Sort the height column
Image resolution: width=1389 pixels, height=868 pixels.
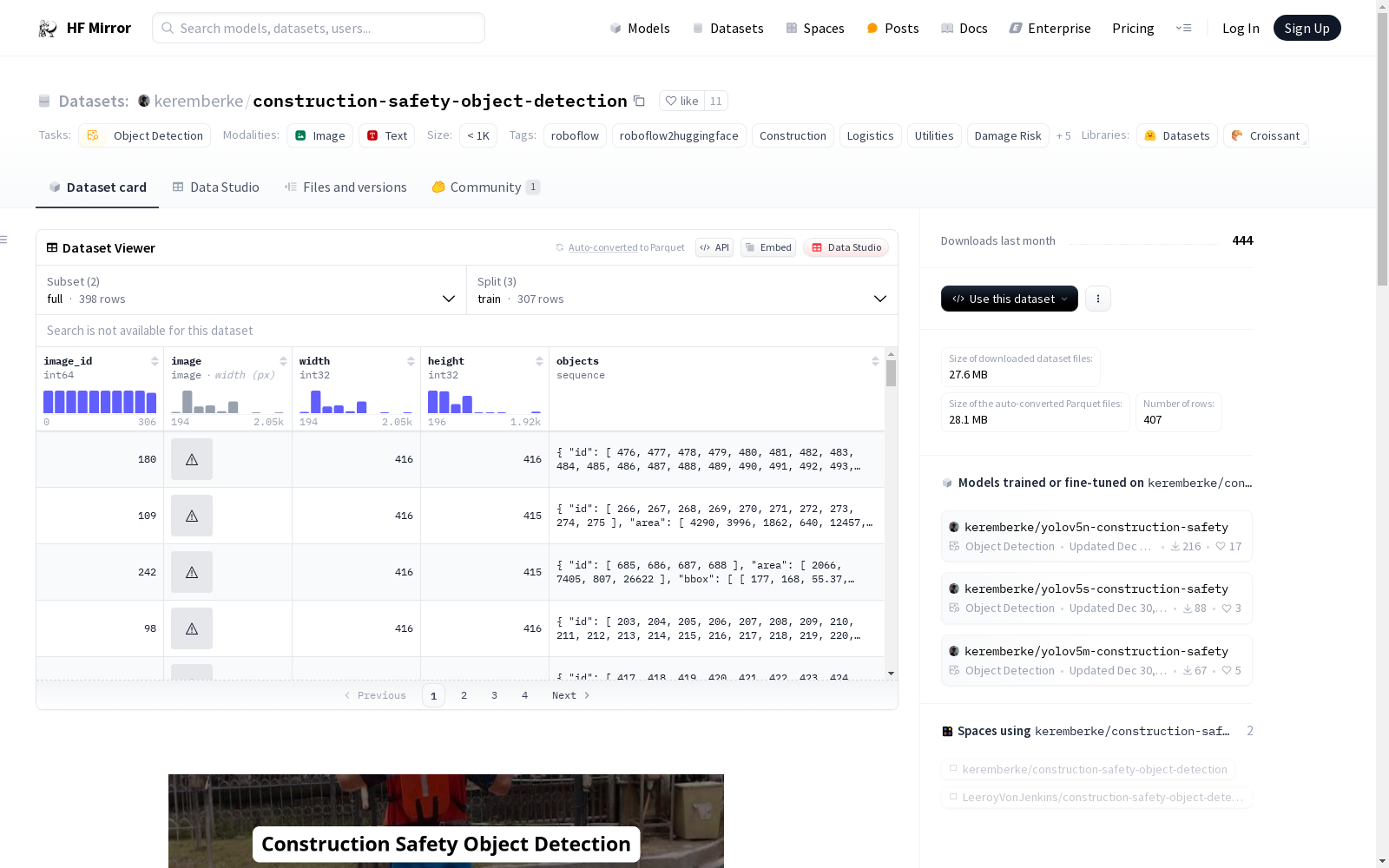pyautogui.click(x=539, y=361)
